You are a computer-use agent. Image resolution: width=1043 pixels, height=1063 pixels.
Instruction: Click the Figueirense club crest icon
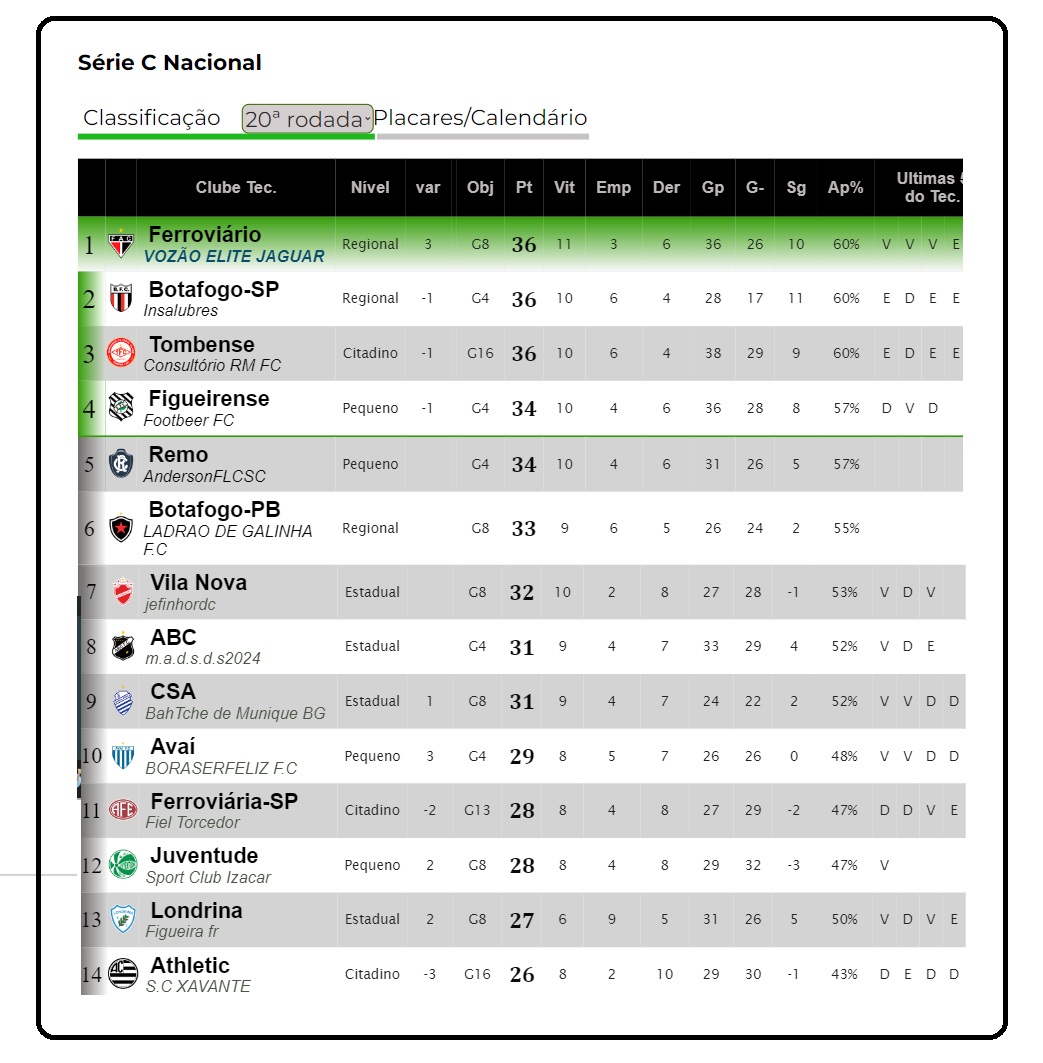(x=121, y=408)
